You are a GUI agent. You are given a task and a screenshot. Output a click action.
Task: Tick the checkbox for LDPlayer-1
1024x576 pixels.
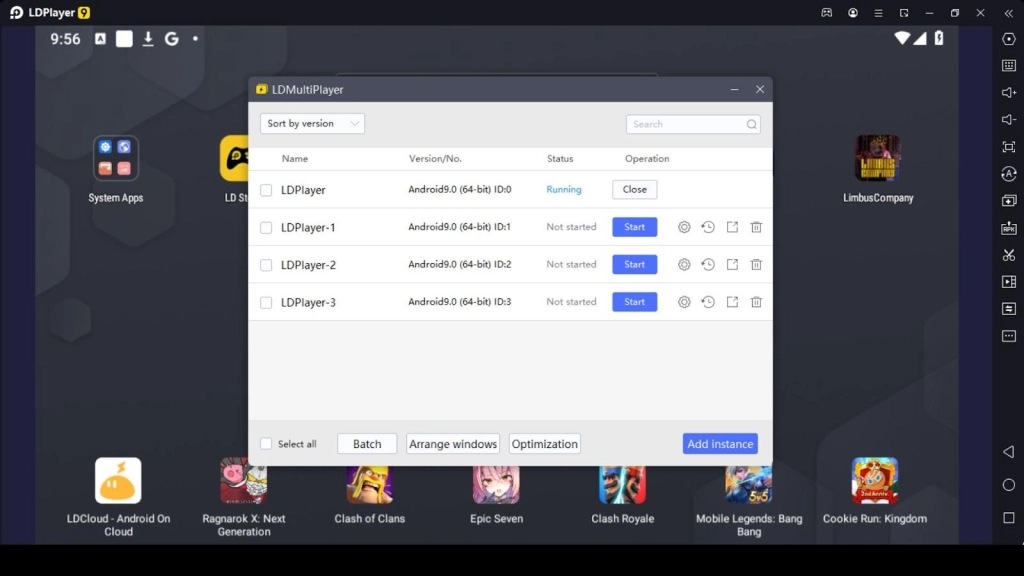[266, 228]
